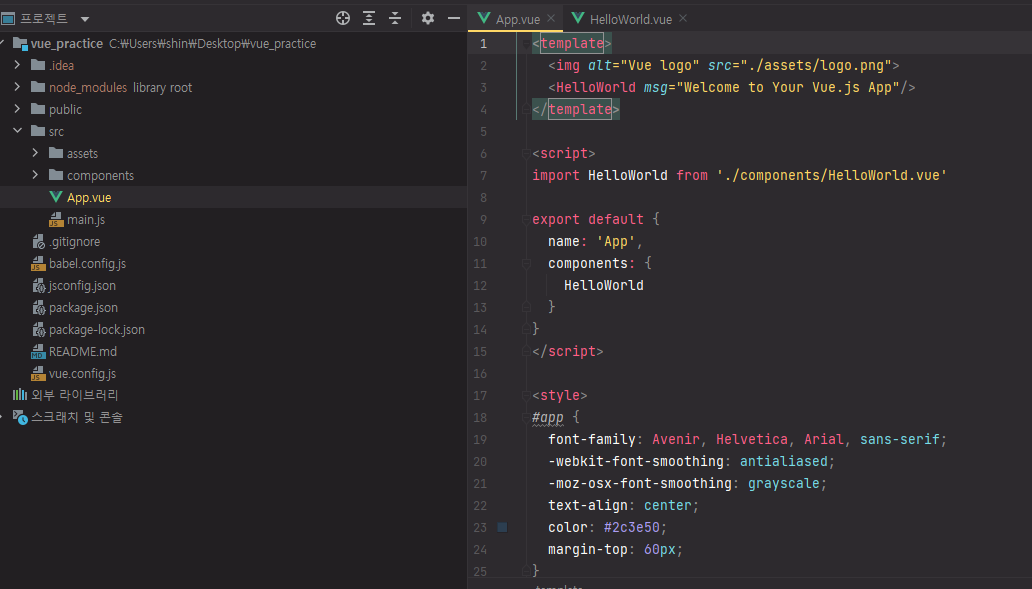Close the HelloWorld.vue editor tab
This screenshot has width=1032, height=589.
tap(683, 18)
